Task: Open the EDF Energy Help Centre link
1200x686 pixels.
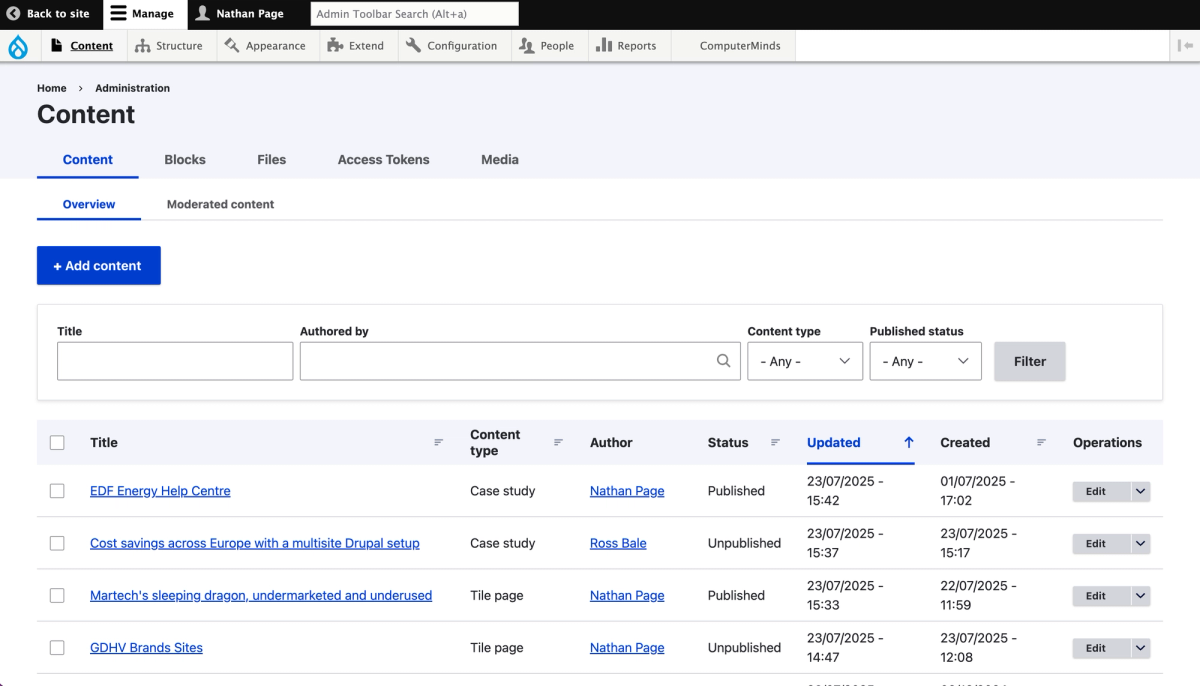Action: click(x=160, y=491)
